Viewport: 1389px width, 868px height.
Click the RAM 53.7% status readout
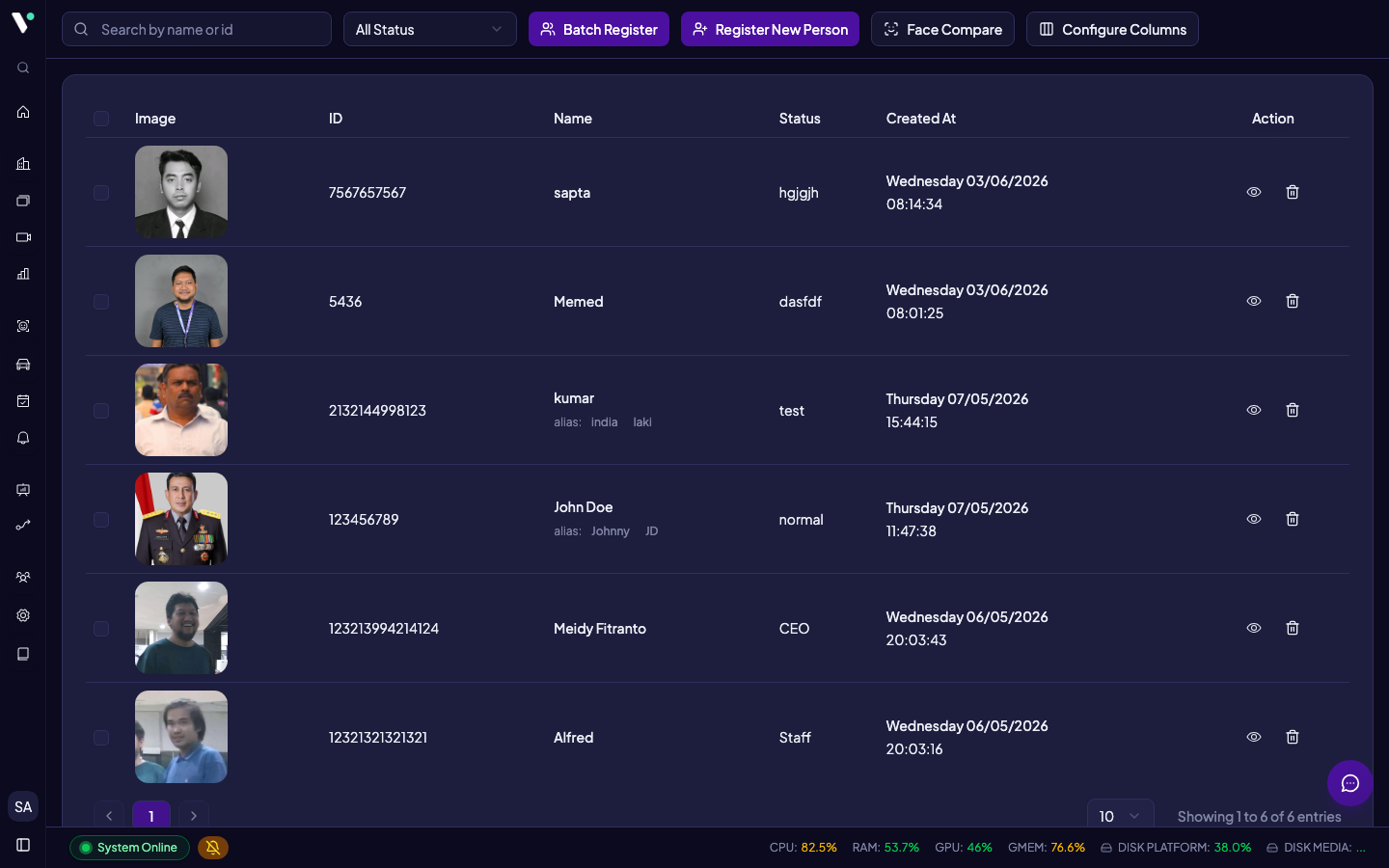point(885,848)
